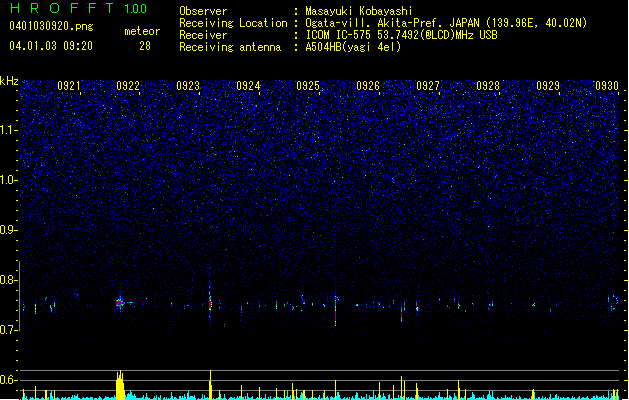Click the HROFFT 1.0.0 title text
This screenshot has height=400, width=629.
click(79, 8)
